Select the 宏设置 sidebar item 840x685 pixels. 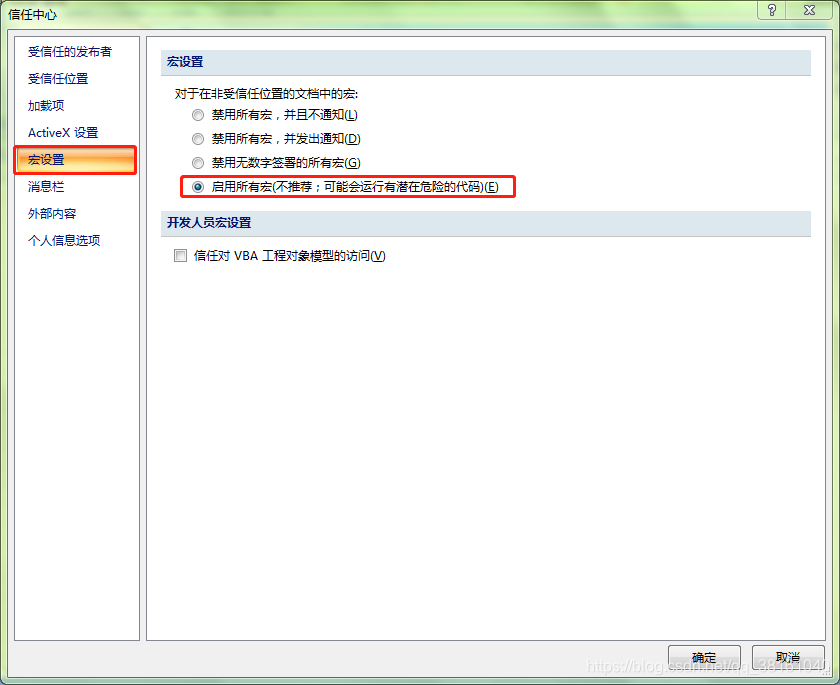[x=75, y=160]
